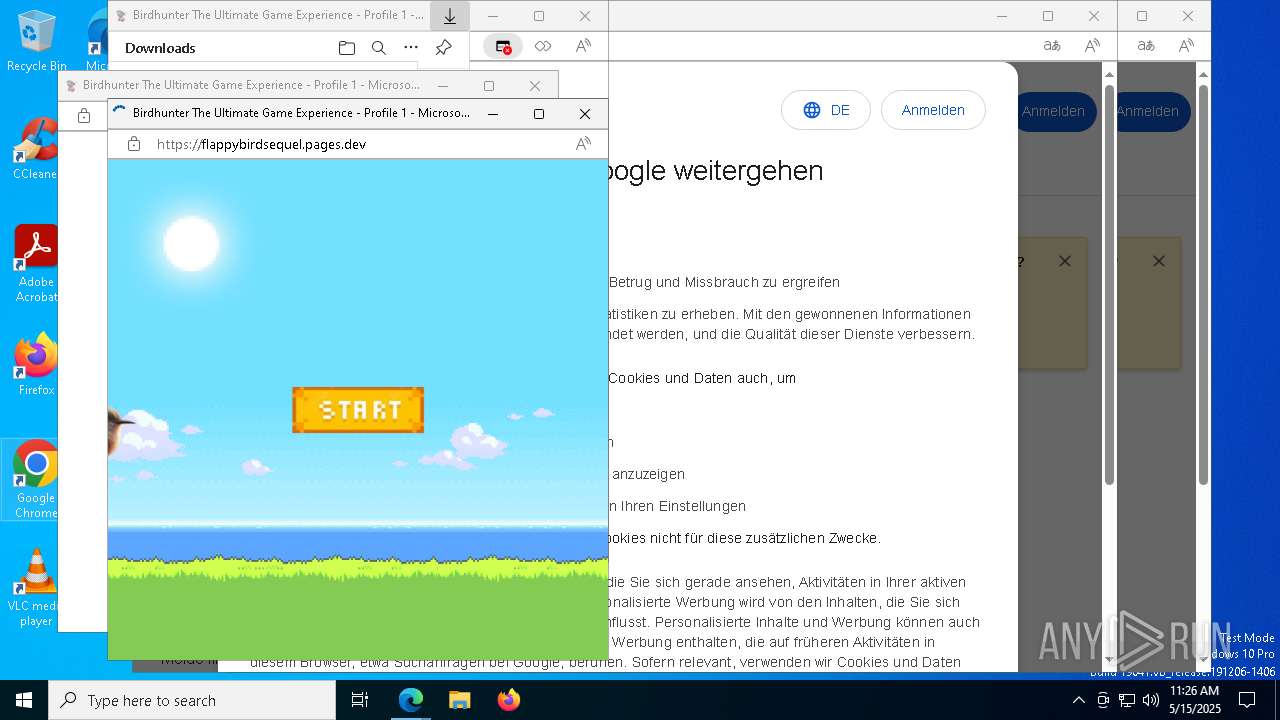Click the downloads arrow button in titlebar
The width and height of the screenshot is (1280, 720).
[450, 16]
